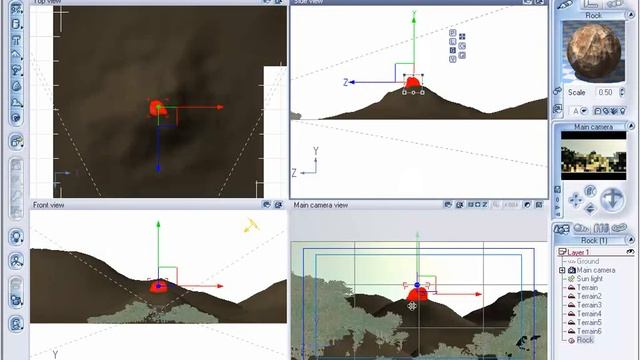Select the rock creation tool in left toolbar

(x=16, y=86)
